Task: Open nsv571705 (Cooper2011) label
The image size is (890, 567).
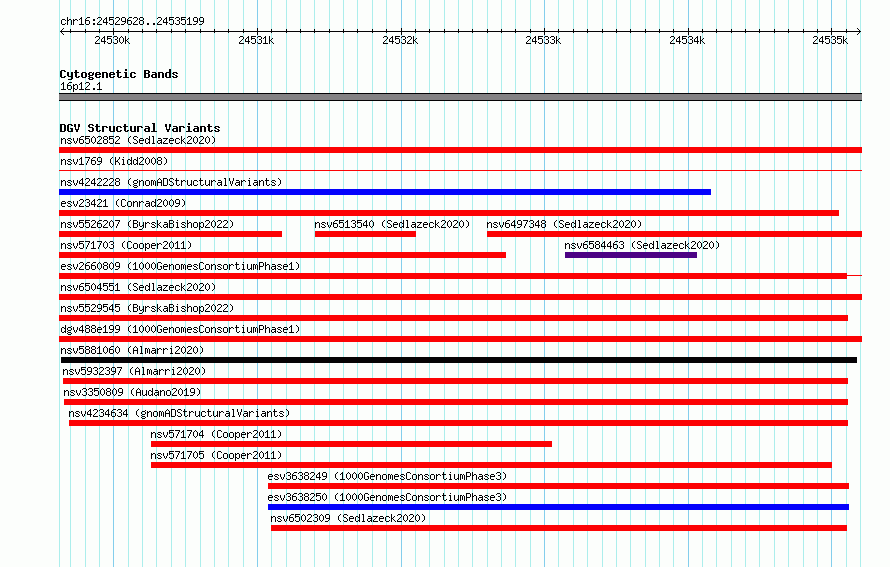Action: 216,455
